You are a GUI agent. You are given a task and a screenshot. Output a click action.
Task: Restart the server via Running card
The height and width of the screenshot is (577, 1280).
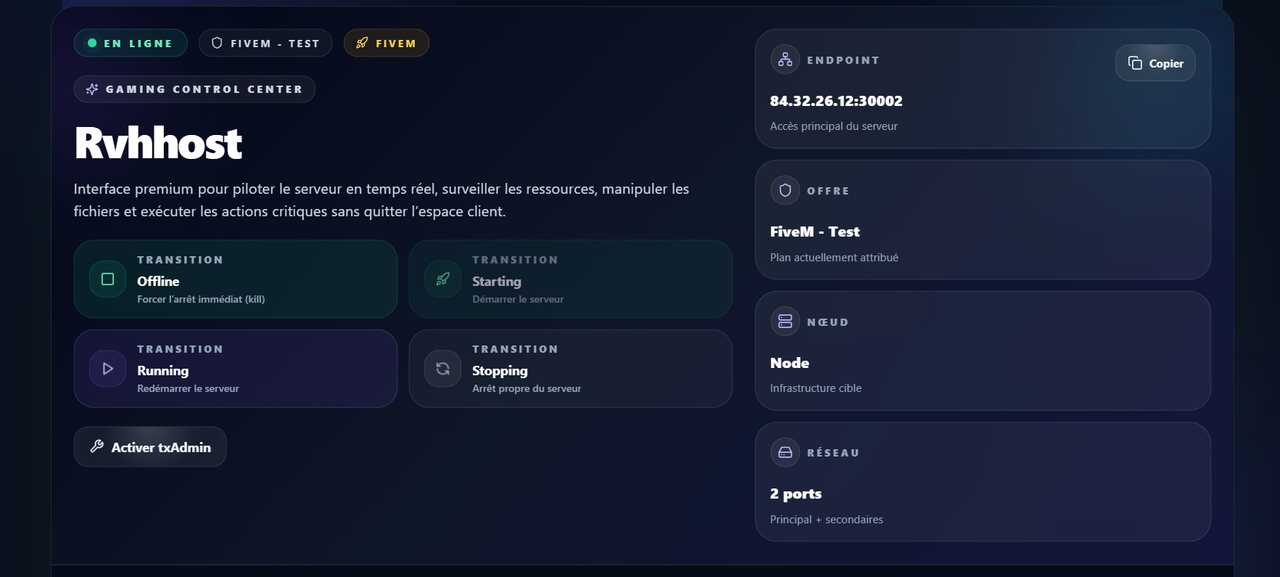(x=236, y=368)
